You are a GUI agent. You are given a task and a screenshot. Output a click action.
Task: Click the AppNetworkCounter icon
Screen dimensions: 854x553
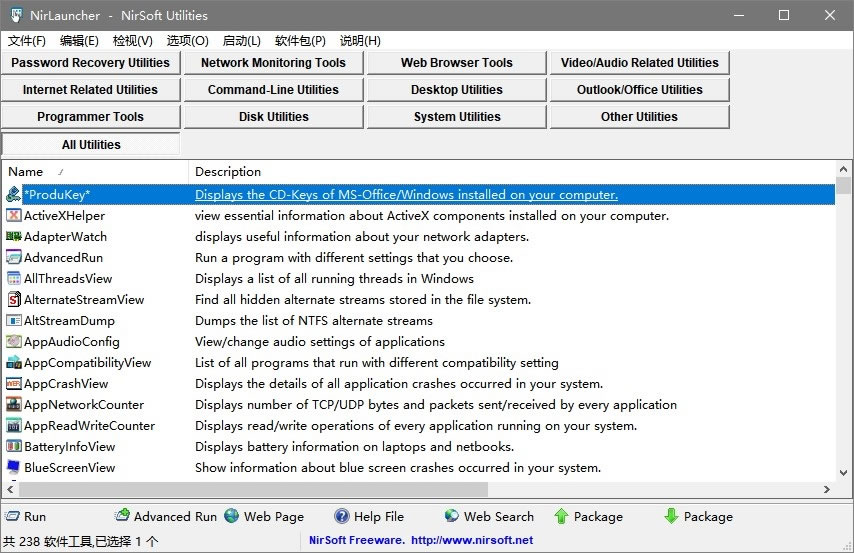coord(14,404)
